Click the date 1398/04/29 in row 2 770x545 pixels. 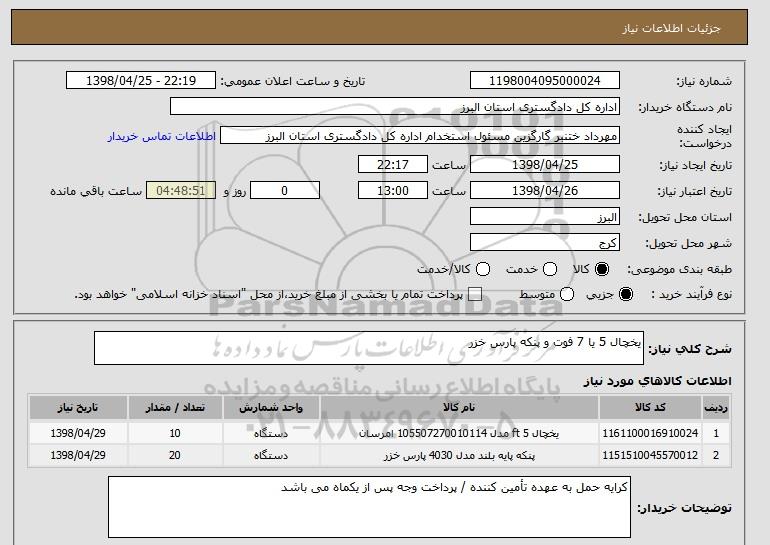78,455
